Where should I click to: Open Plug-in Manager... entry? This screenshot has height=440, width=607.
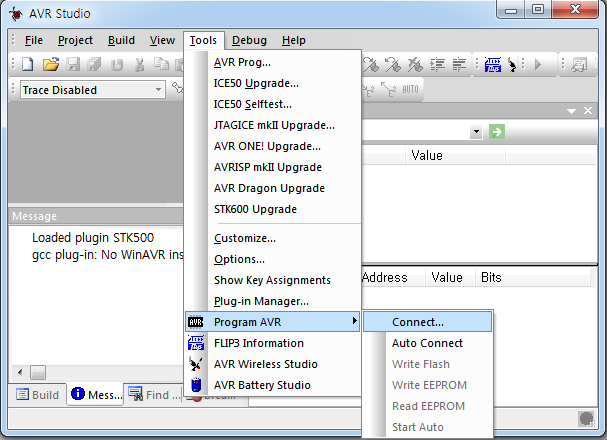pos(273,301)
